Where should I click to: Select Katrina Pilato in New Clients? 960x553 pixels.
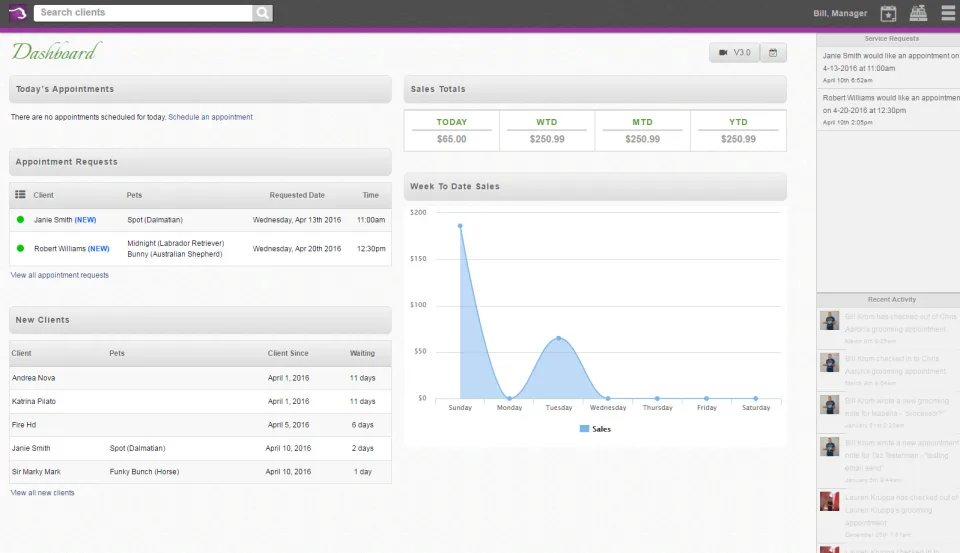tap(34, 401)
